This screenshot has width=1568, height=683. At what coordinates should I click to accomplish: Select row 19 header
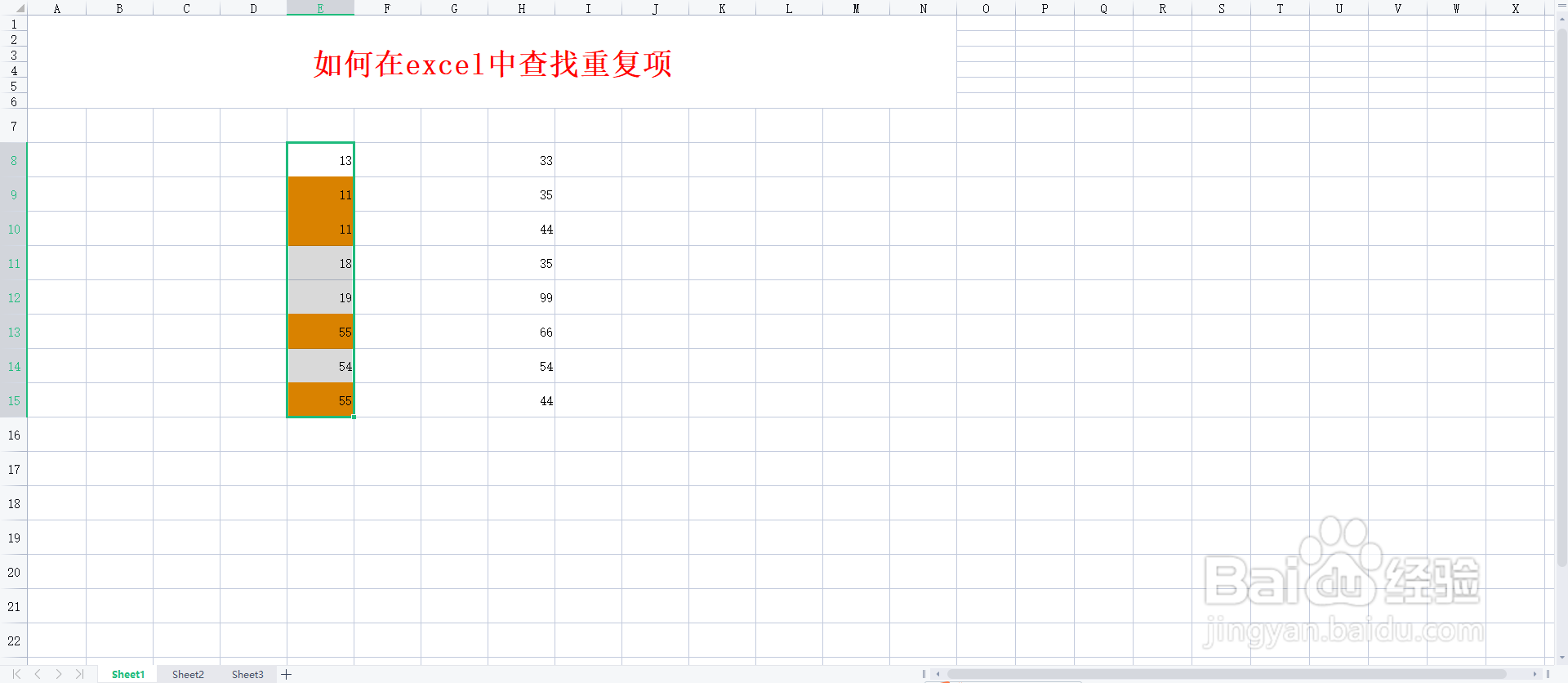[x=14, y=538]
